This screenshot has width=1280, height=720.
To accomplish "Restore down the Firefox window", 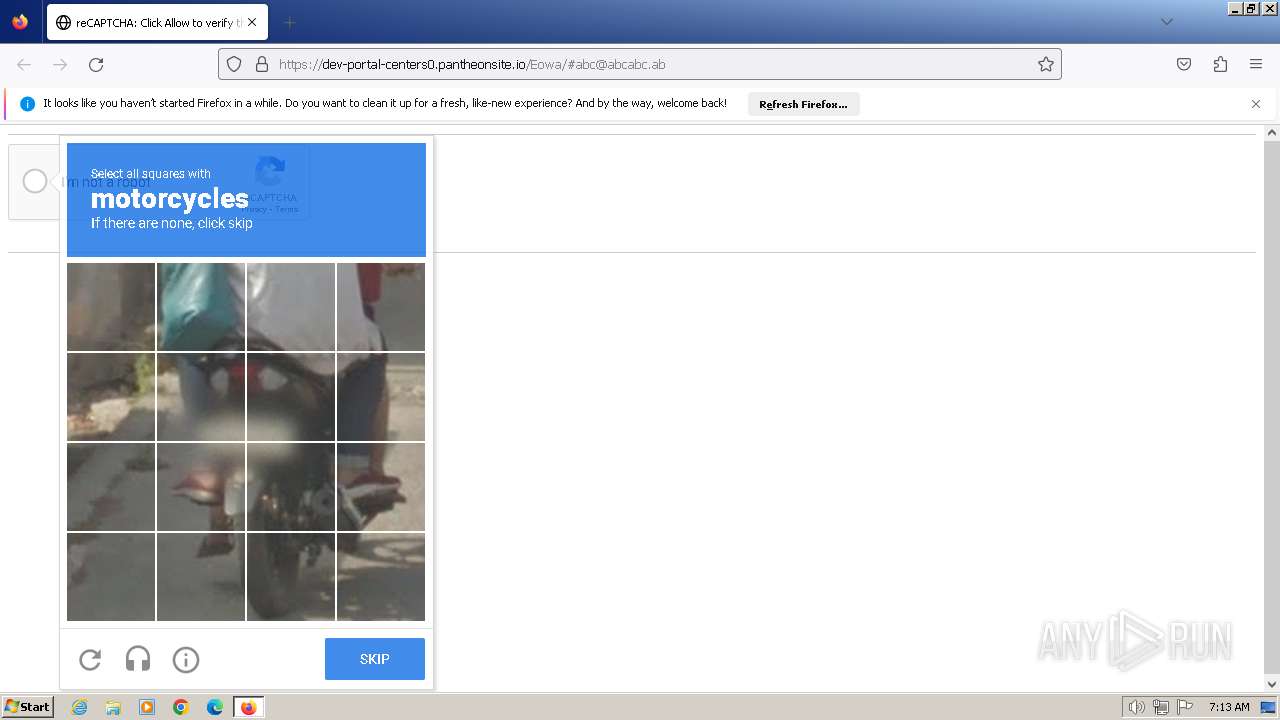I will click(1251, 8).
